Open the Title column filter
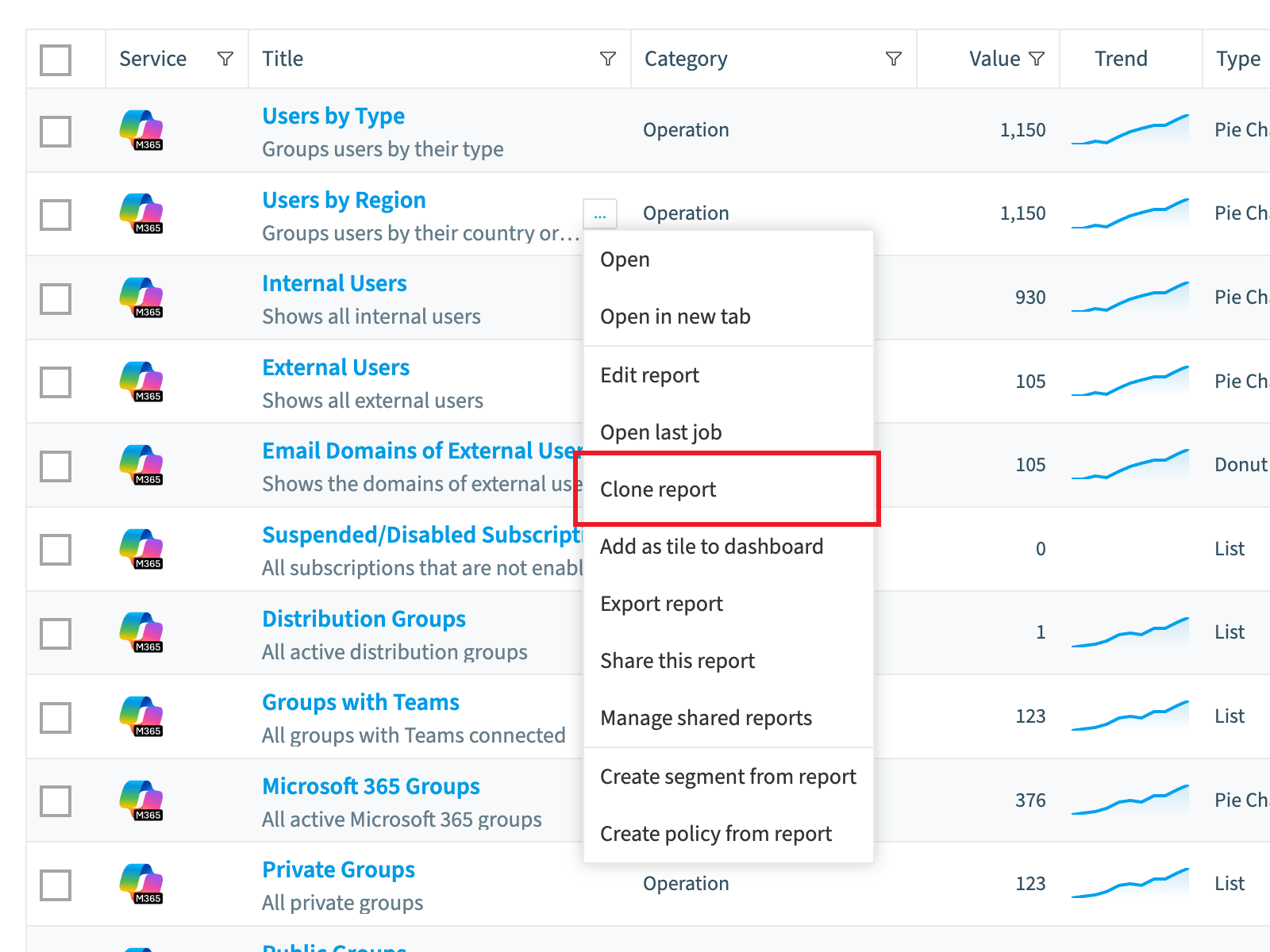 [608, 59]
